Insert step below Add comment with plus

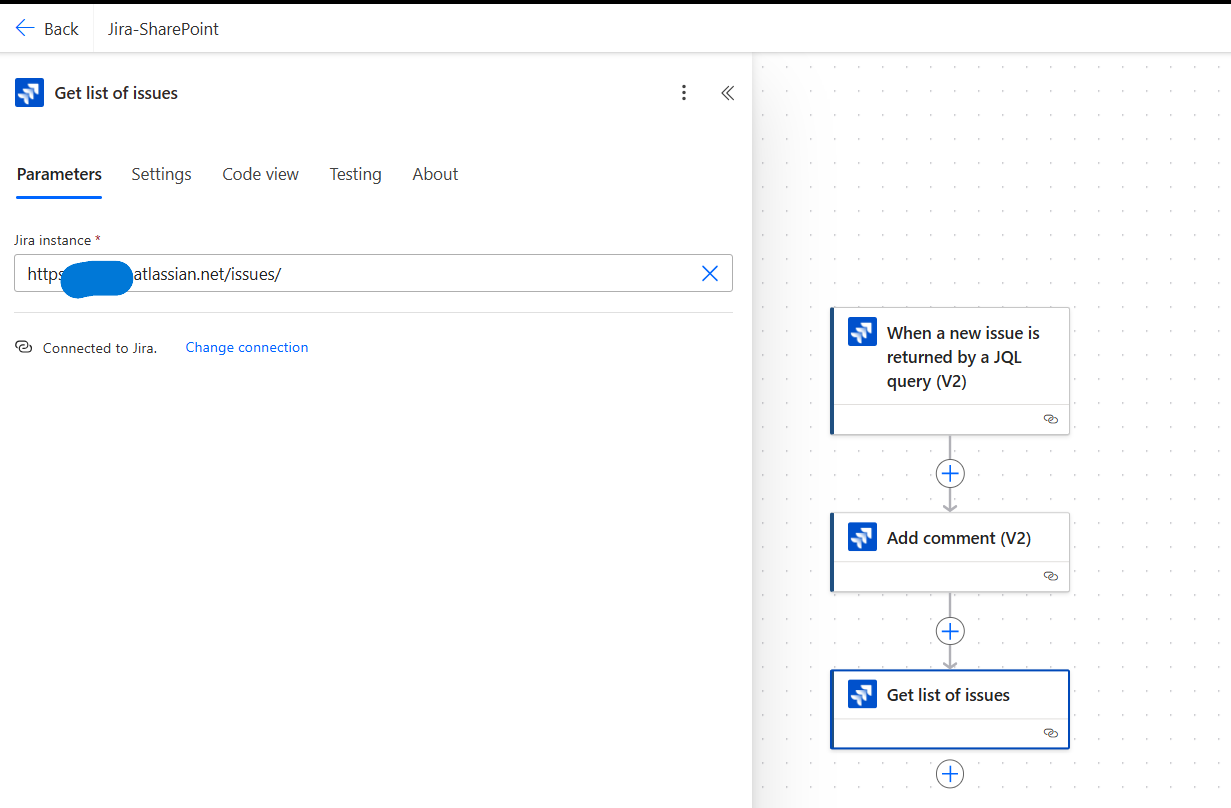(950, 631)
